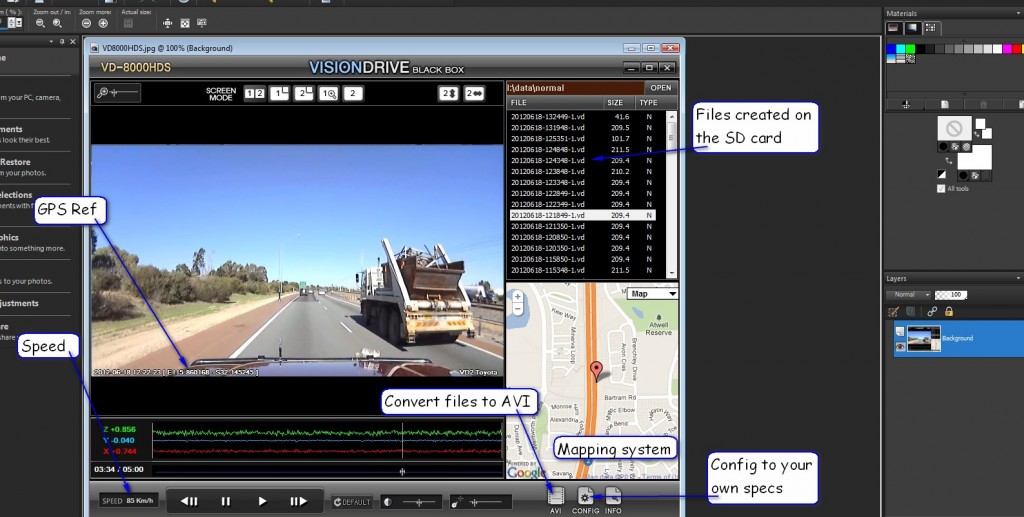Click the red location pin on the map
Screen dimensions: 1024x517
pyautogui.click(x=596, y=371)
